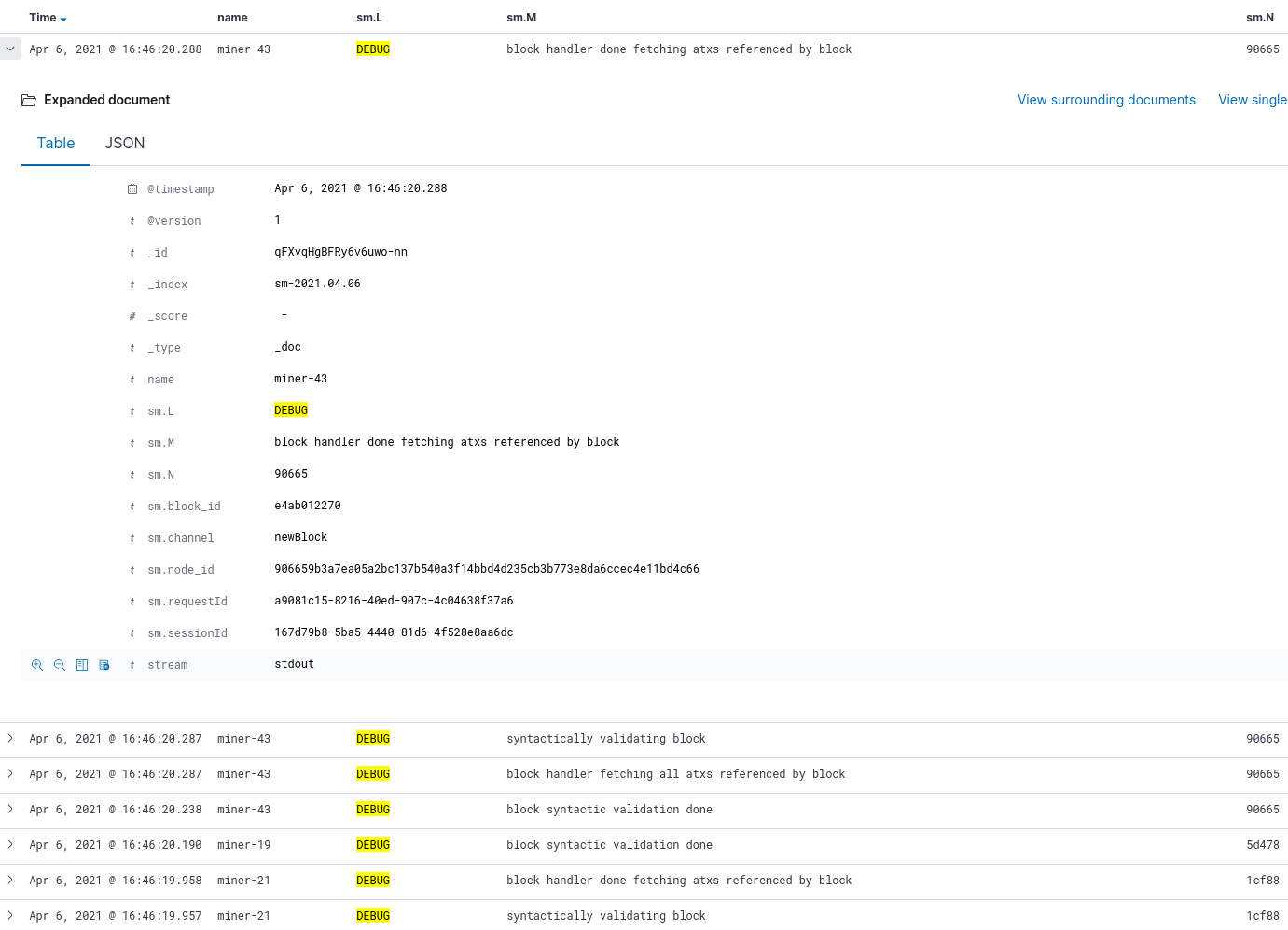Screen dimensions: 1288x930
Task: Click the text type icon beside sm.node_id
Action: click(132, 570)
